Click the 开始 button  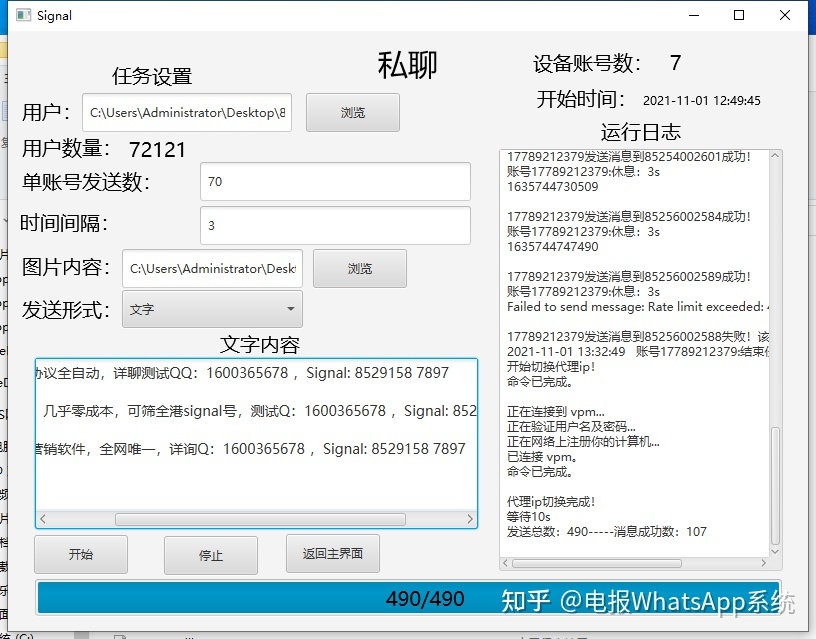(81, 554)
